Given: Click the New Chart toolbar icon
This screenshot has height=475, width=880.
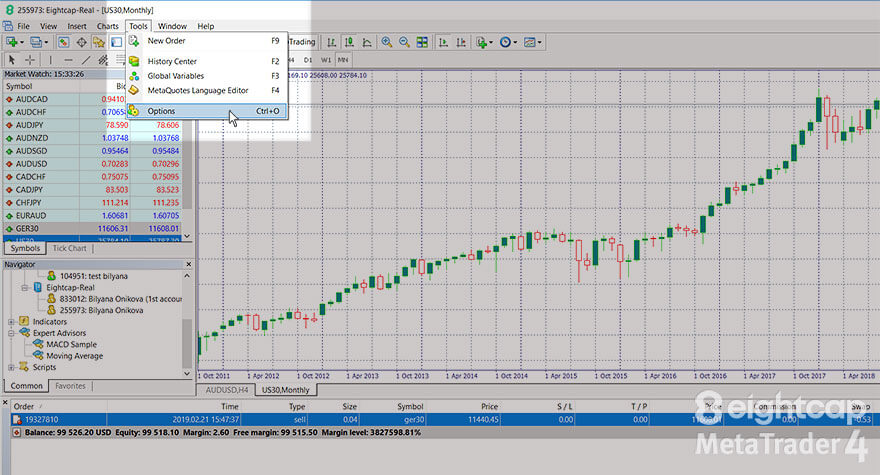Looking at the screenshot, I should (x=11, y=42).
